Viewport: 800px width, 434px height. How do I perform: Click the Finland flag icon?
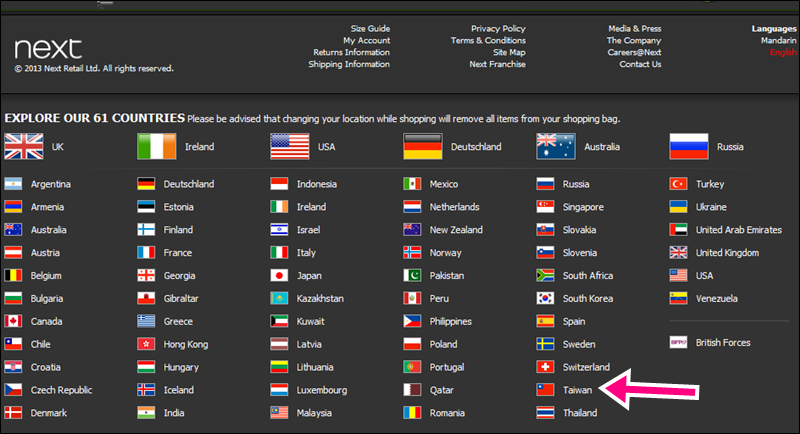tap(146, 229)
